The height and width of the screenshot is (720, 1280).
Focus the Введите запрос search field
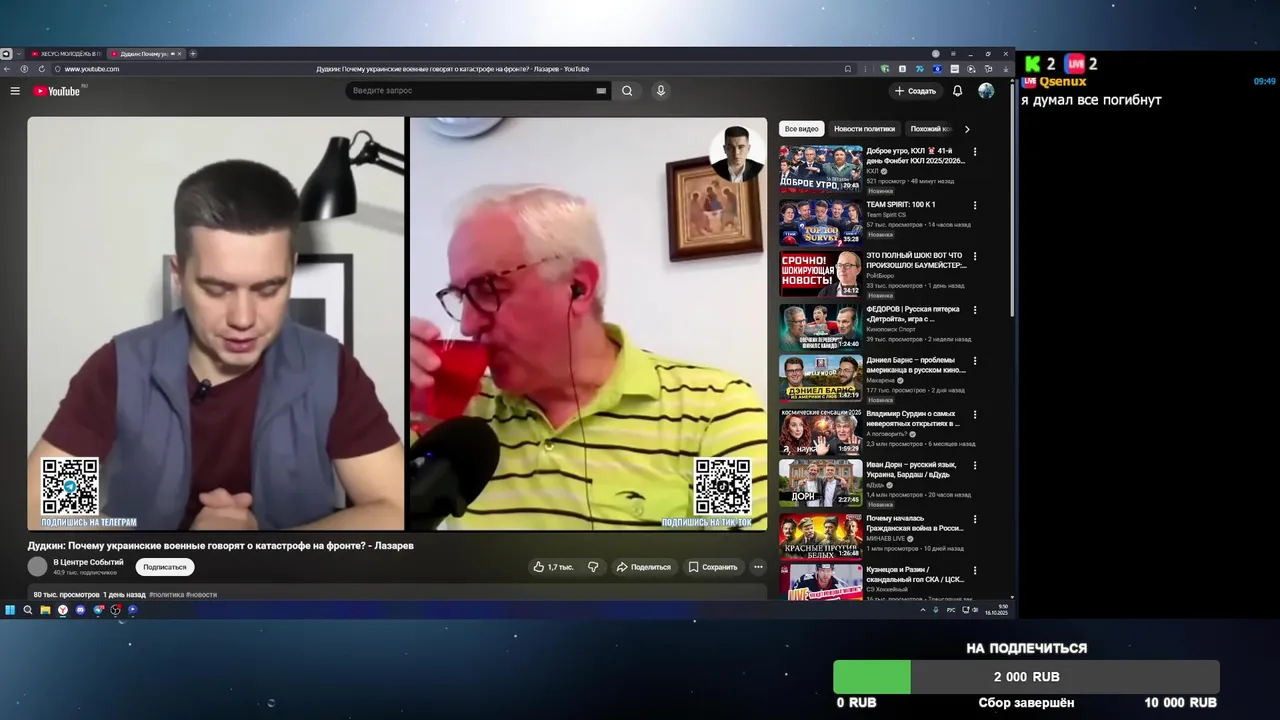[470, 91]
